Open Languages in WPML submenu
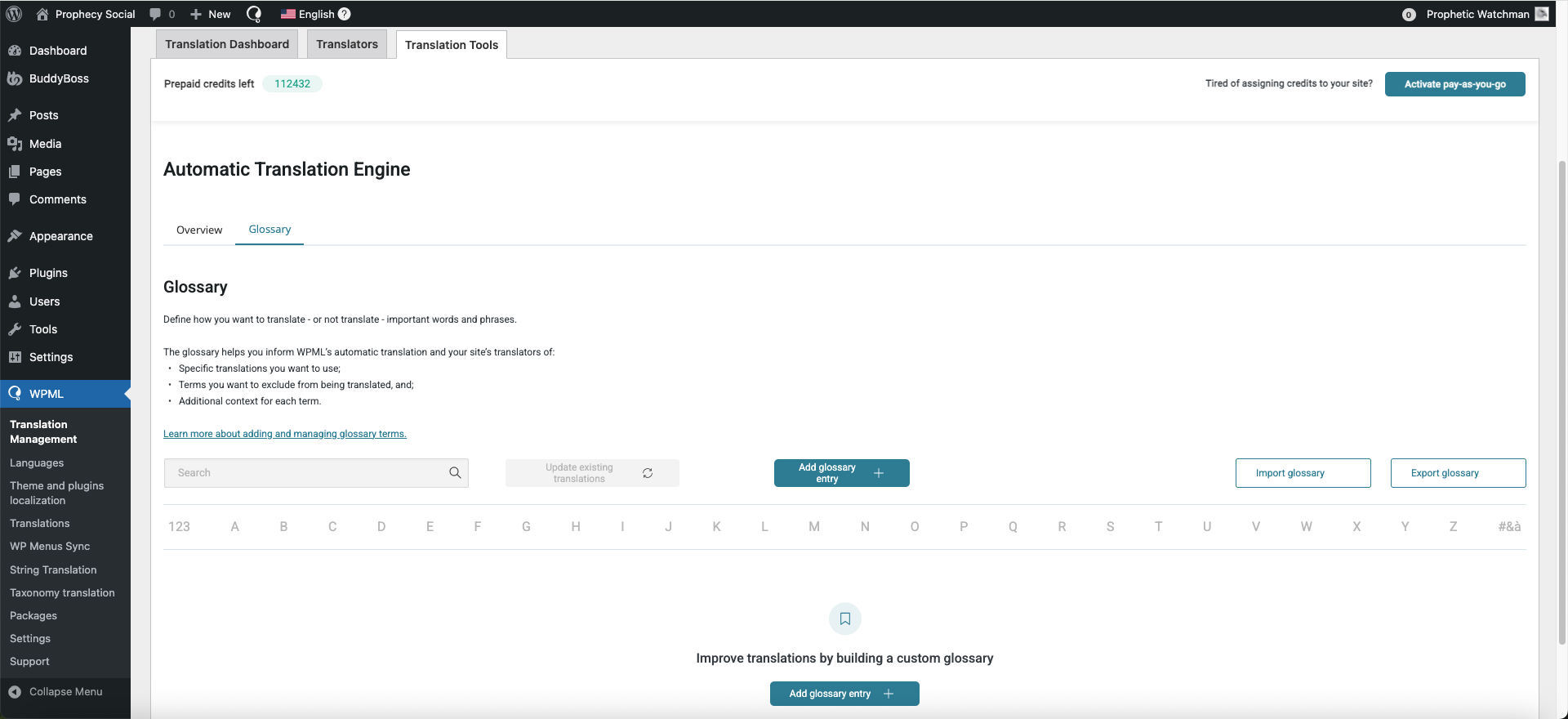The image size is (1568, 719). 37,462
